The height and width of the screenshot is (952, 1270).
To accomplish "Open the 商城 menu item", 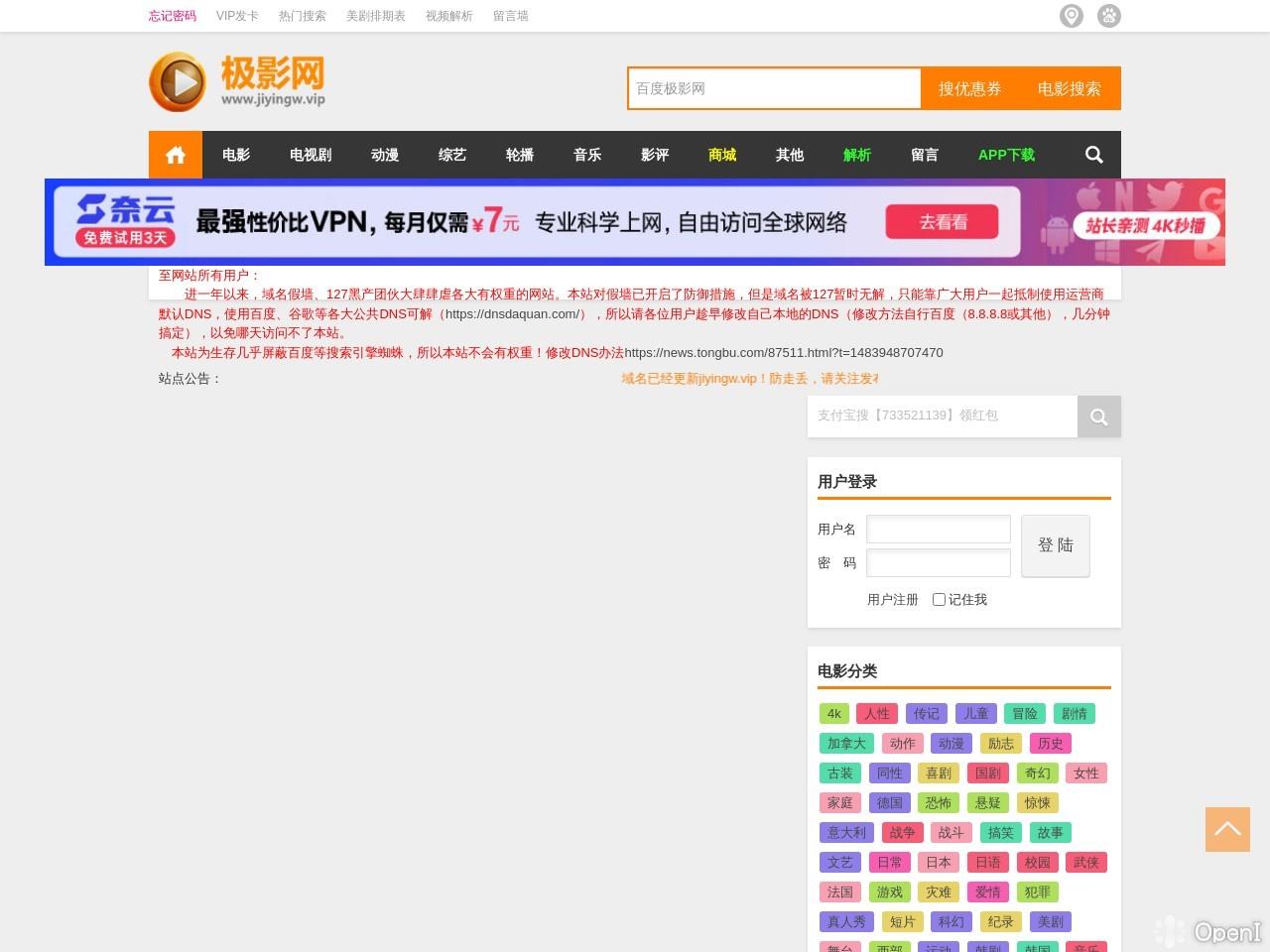I will (721, 155).
